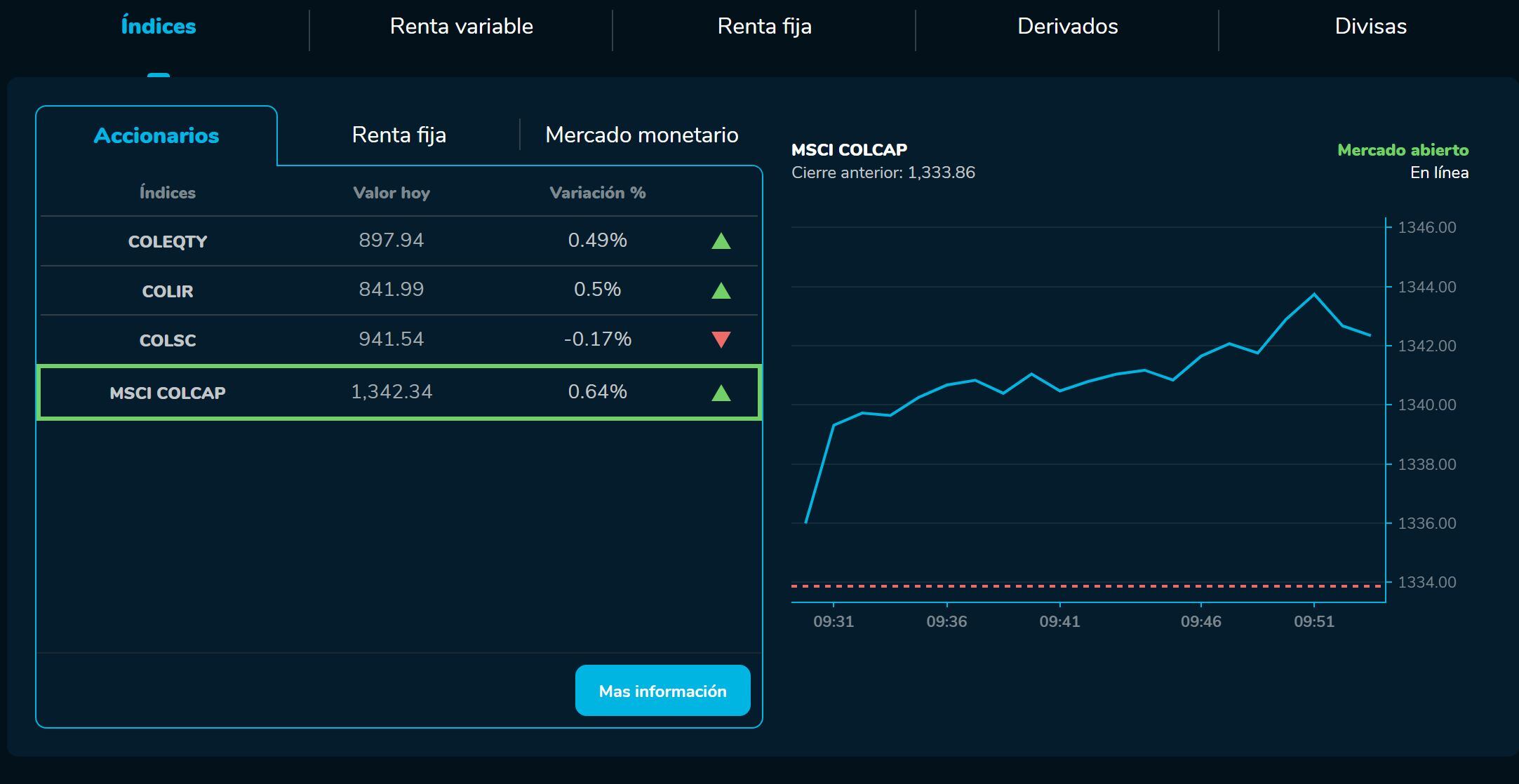
Task: Click the green up arrow beside COLIR
Action: pos(721,290)
